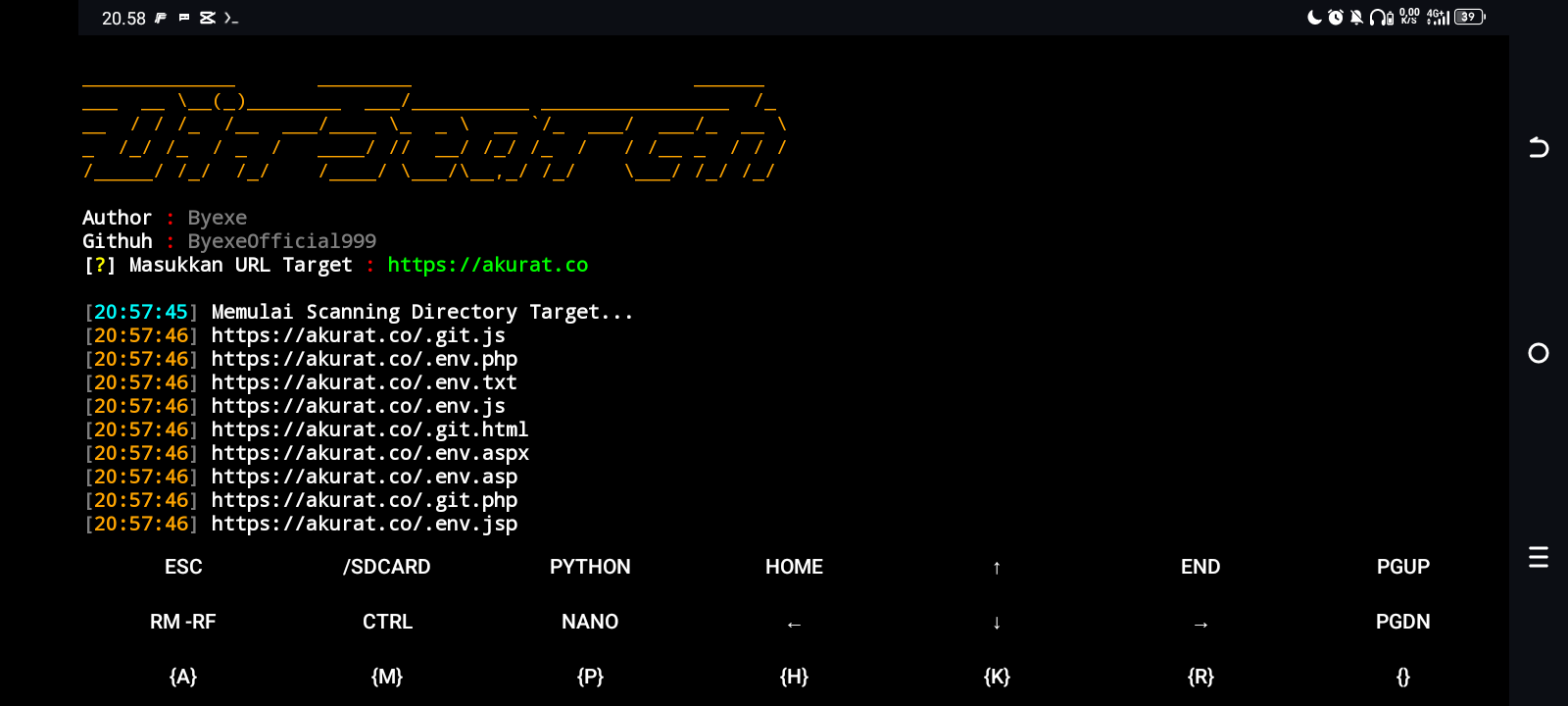
Task: Tap the alarm clock status icon
Action: click(1336, 17)
